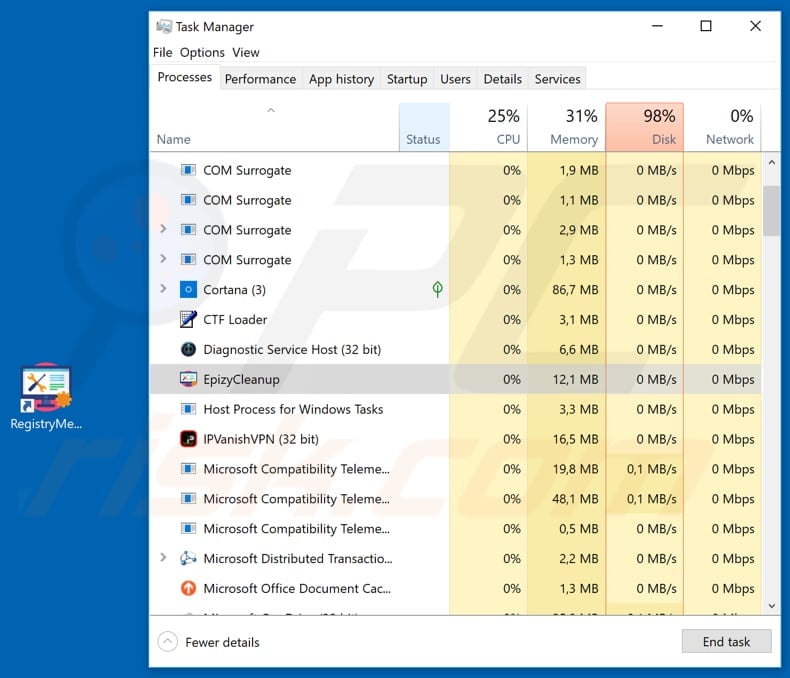
Task: Select Microsoft Office Document Cac... row
Action: [x=455, y=588]
